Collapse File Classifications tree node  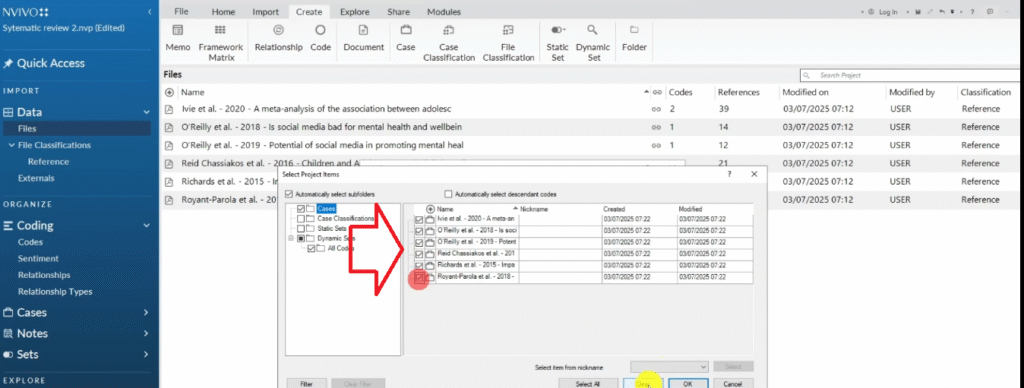pyautogui.click(x=11, y=145)
